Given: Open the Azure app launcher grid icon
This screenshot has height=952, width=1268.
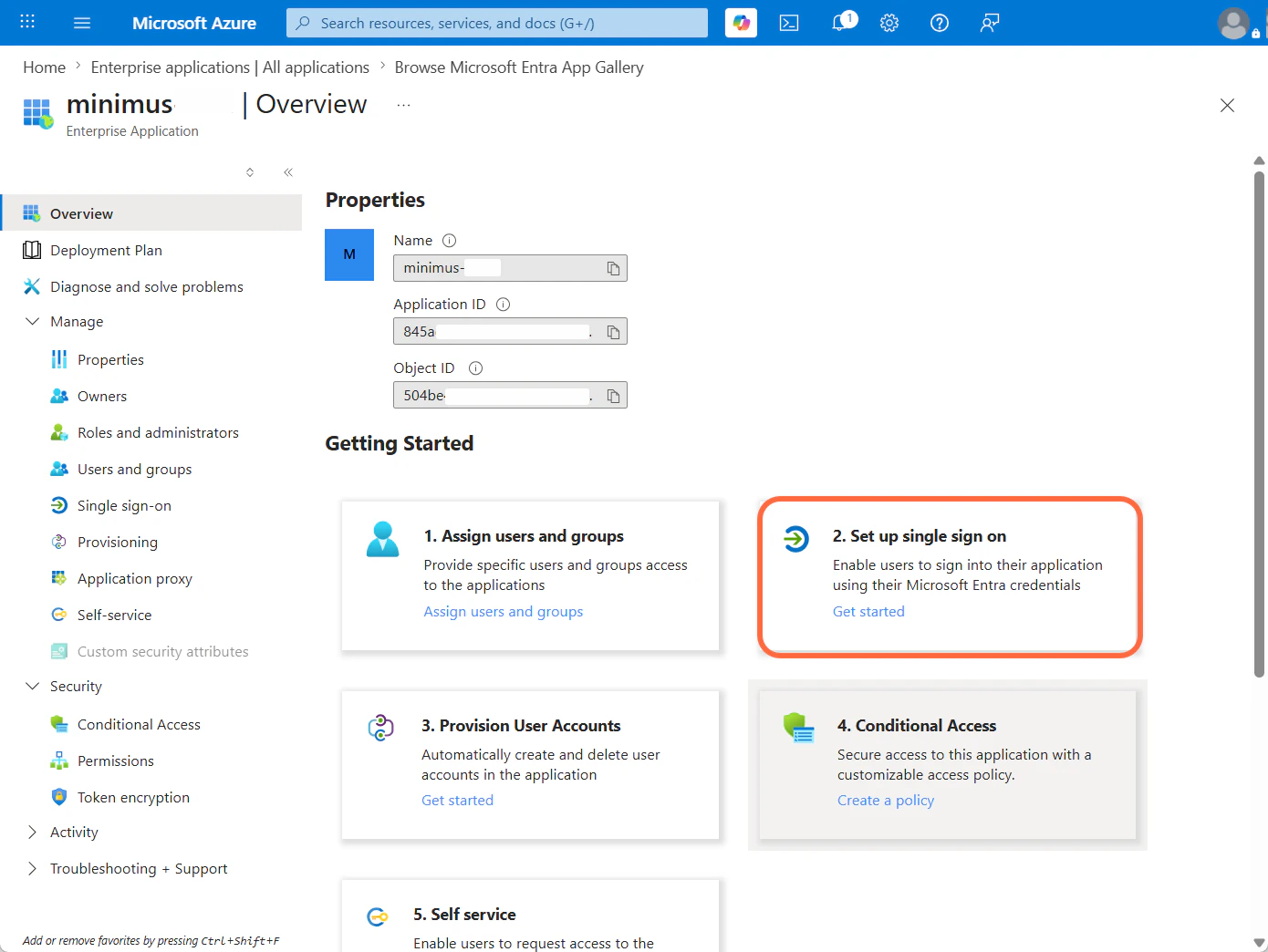Looking at the screenshot, I should (27, 22).
